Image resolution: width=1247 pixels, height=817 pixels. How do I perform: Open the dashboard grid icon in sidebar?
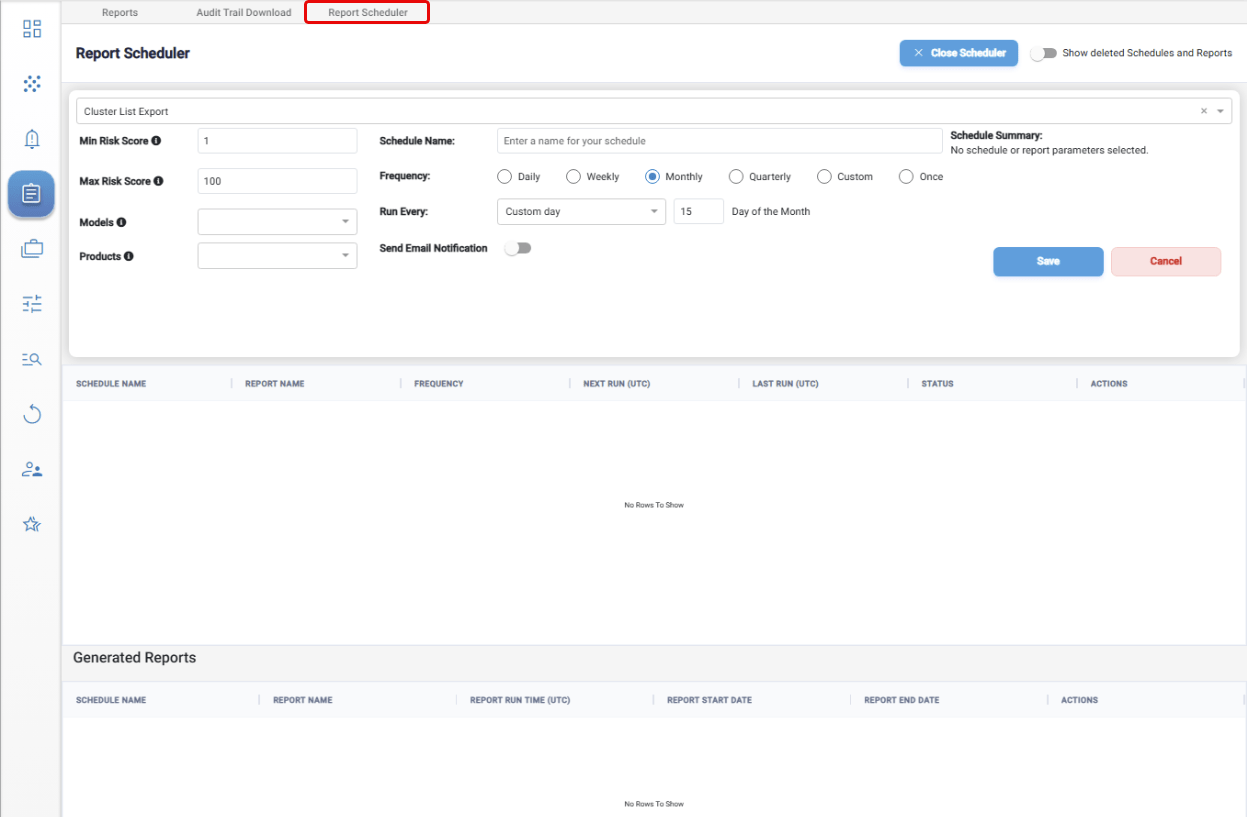tap(32, 29)
